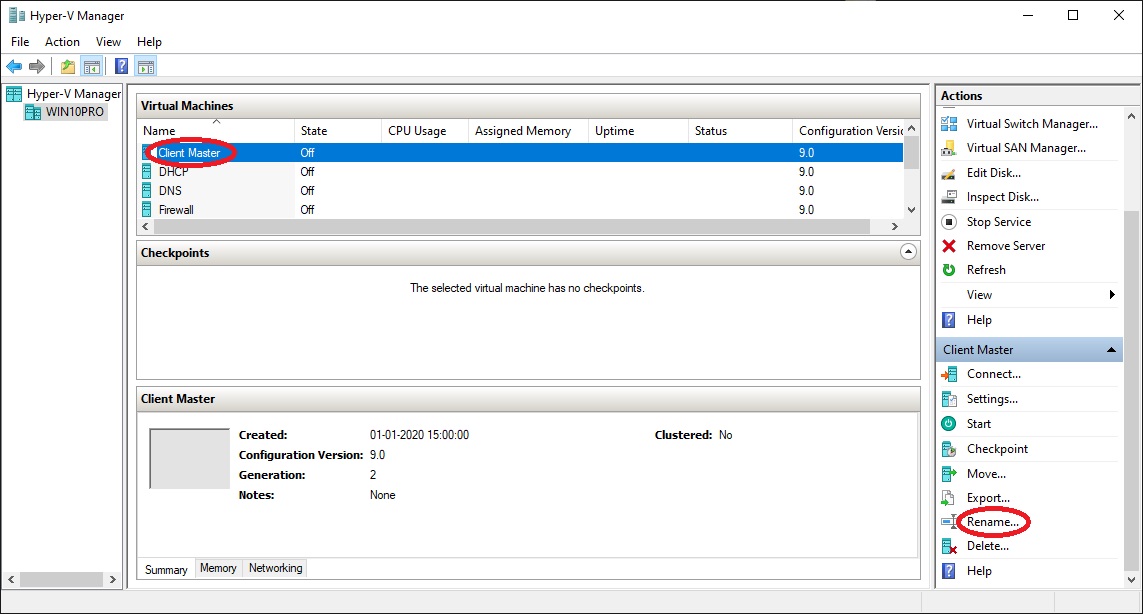1143x614 pixels.
Task: Toggle Show/Hide Action Pane toolbar icon
Action: pyautogui.click(x=146, y=67)
